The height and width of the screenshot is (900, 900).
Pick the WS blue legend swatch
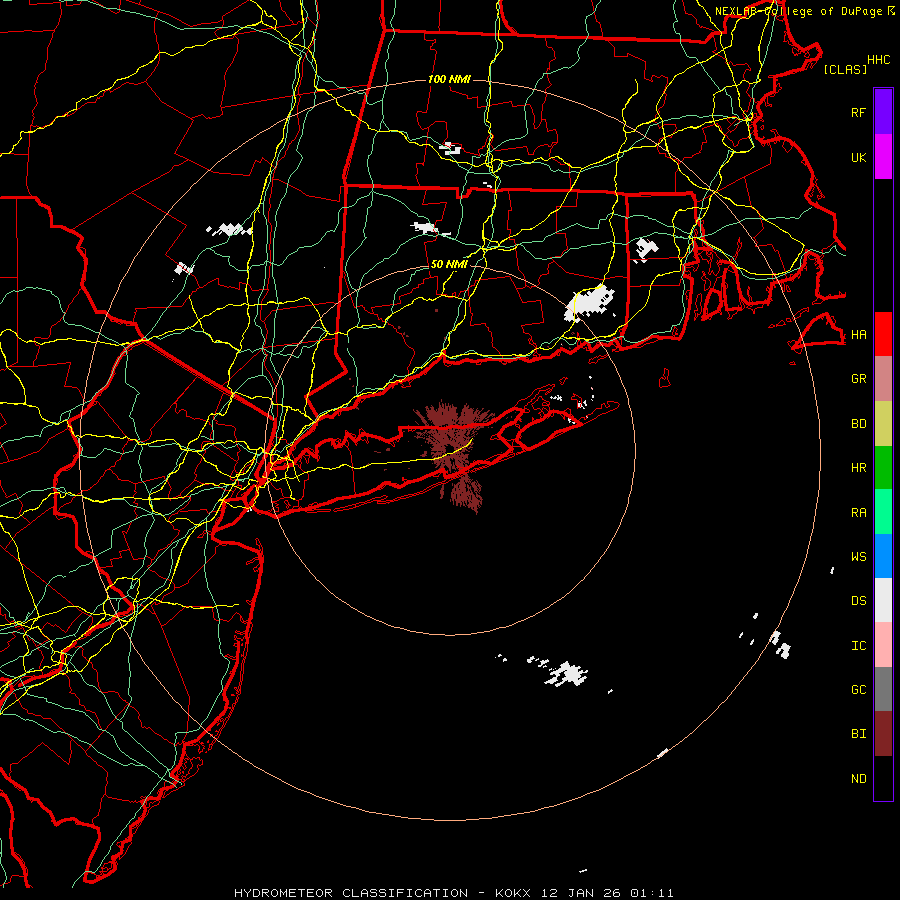[883, 556]
